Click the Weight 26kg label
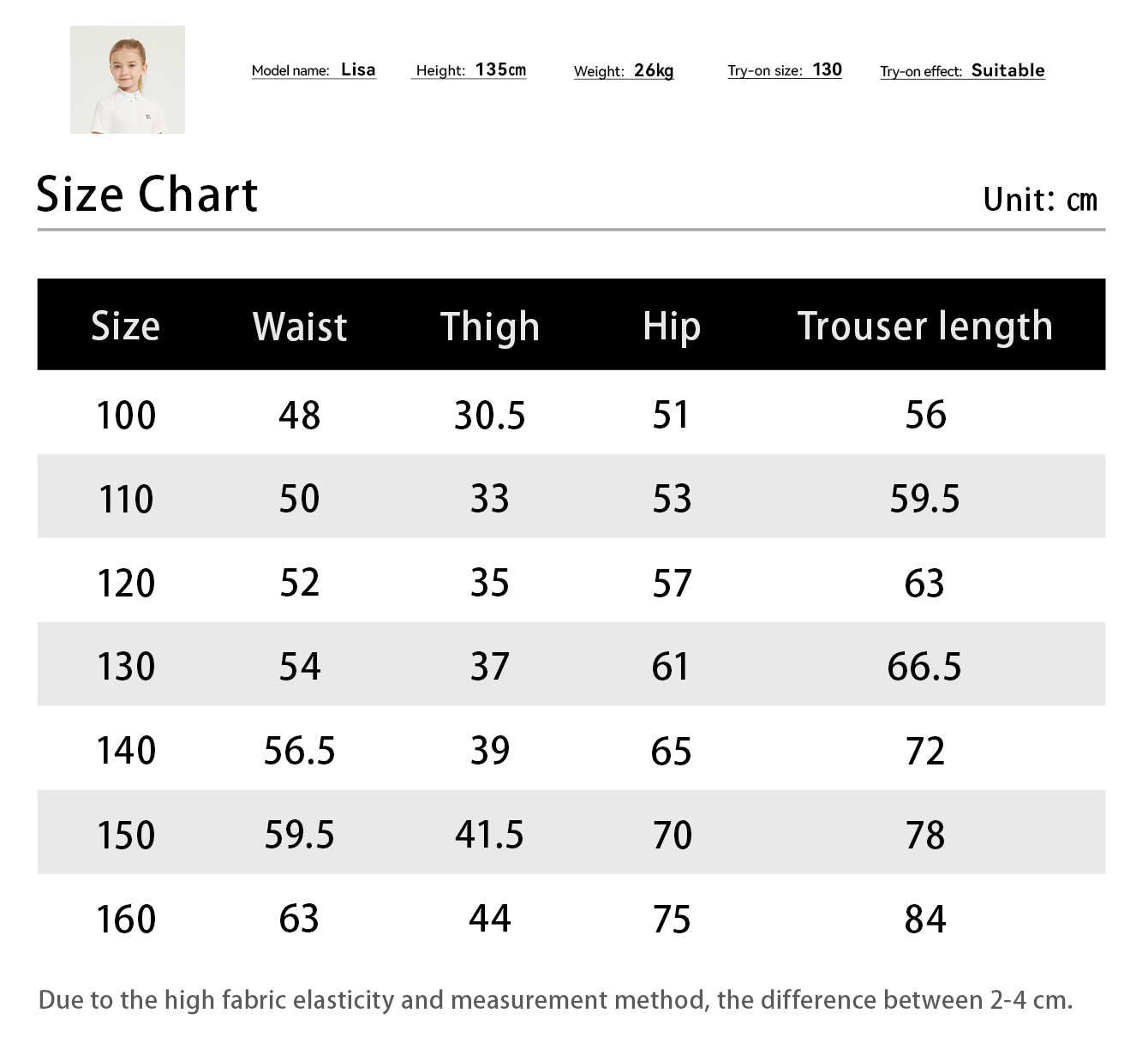1148x1061 pixels. [x=624, y=71]
